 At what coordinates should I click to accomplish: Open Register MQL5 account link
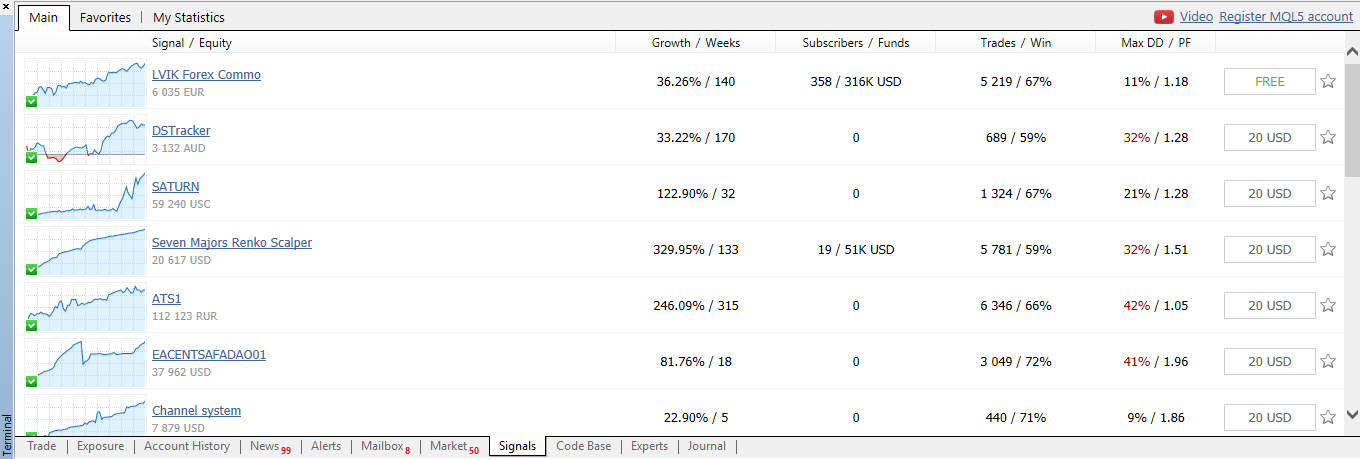pos(1286,17)
